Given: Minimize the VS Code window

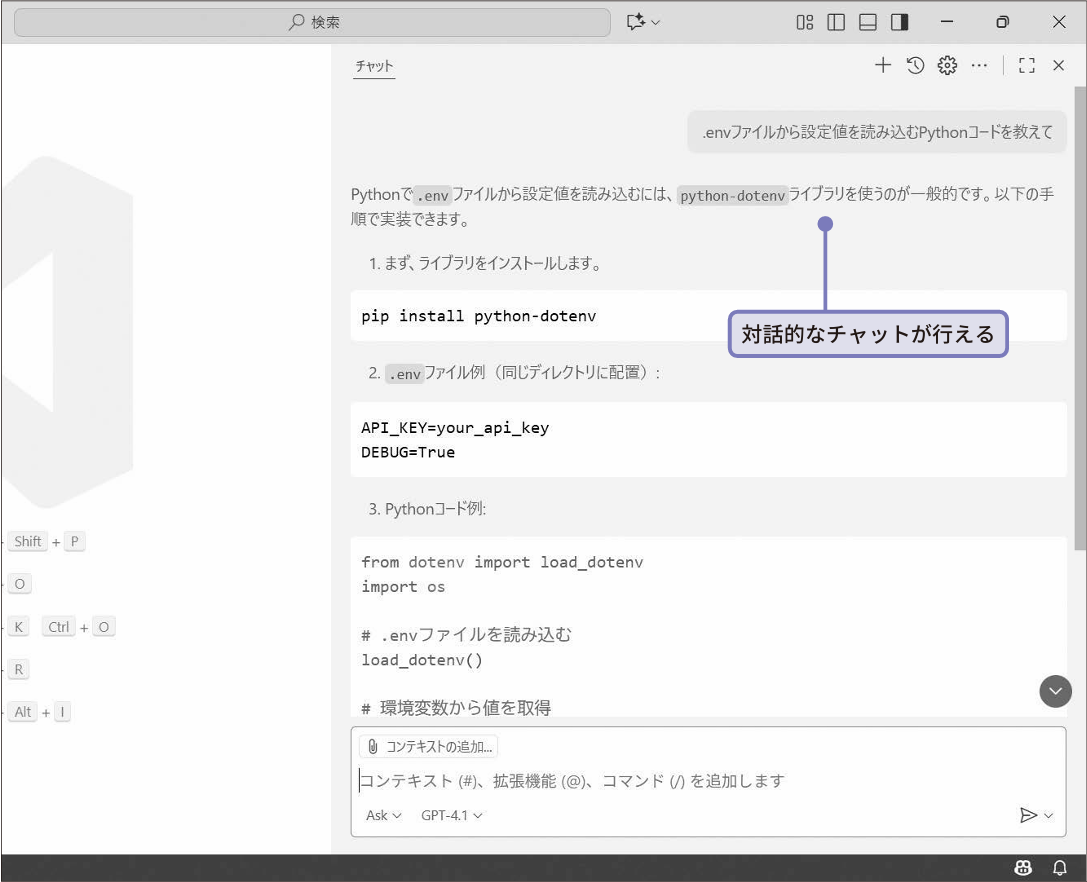Looking at the screenshot, I should pyautogui.click(x=947, y=22).
